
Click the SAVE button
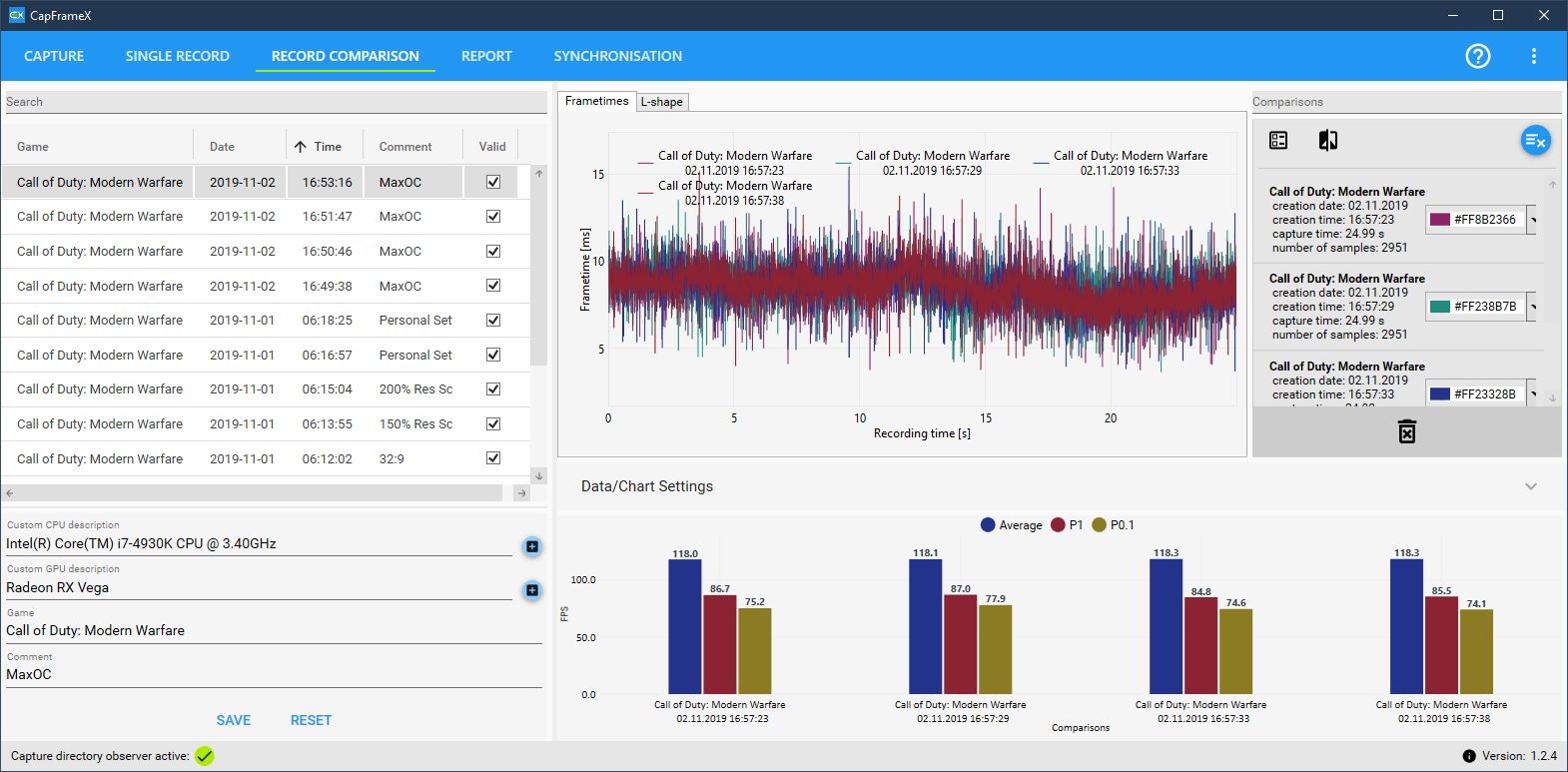tap(234, 720)
